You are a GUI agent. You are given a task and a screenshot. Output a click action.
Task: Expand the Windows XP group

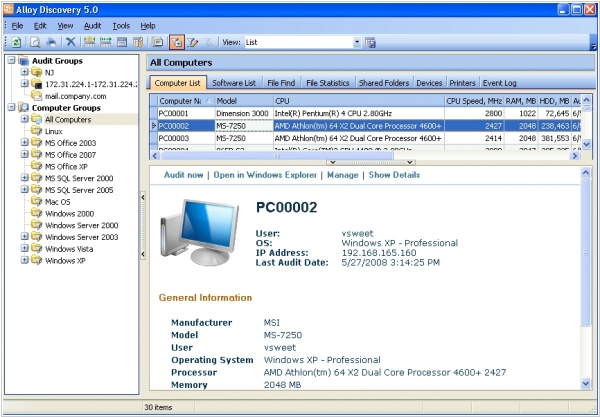coord(25,260)
